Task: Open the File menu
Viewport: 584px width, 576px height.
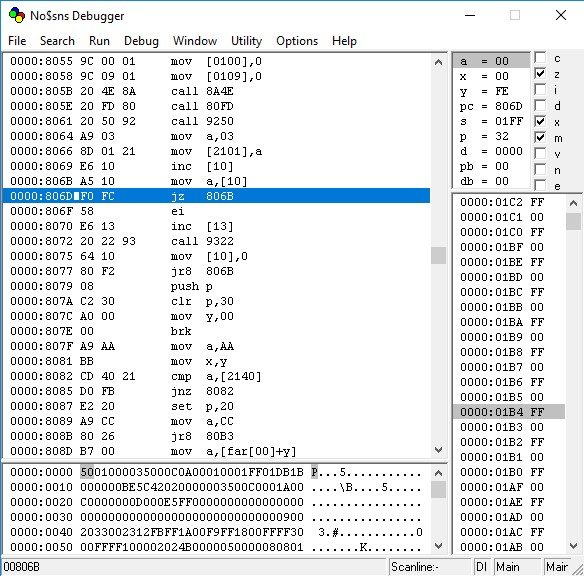Action: pyautogui.click(x=17, y=41)
